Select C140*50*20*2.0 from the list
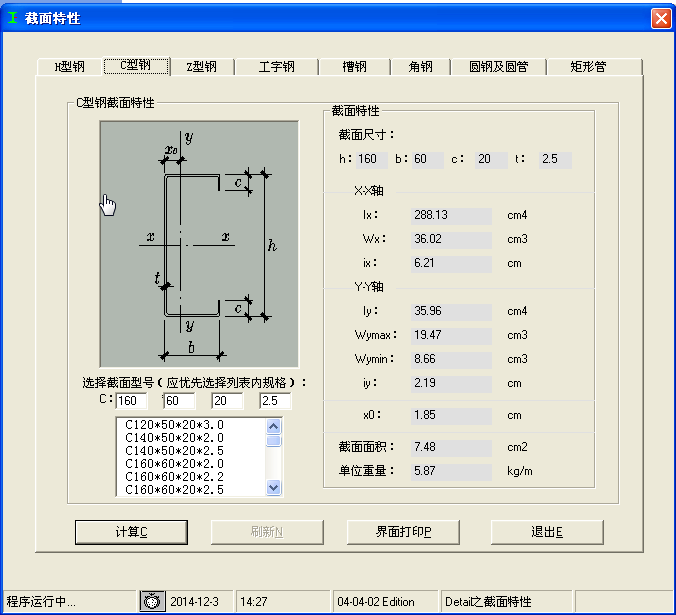The width and height of the screenshot is (676, 615). pos(192,438)
